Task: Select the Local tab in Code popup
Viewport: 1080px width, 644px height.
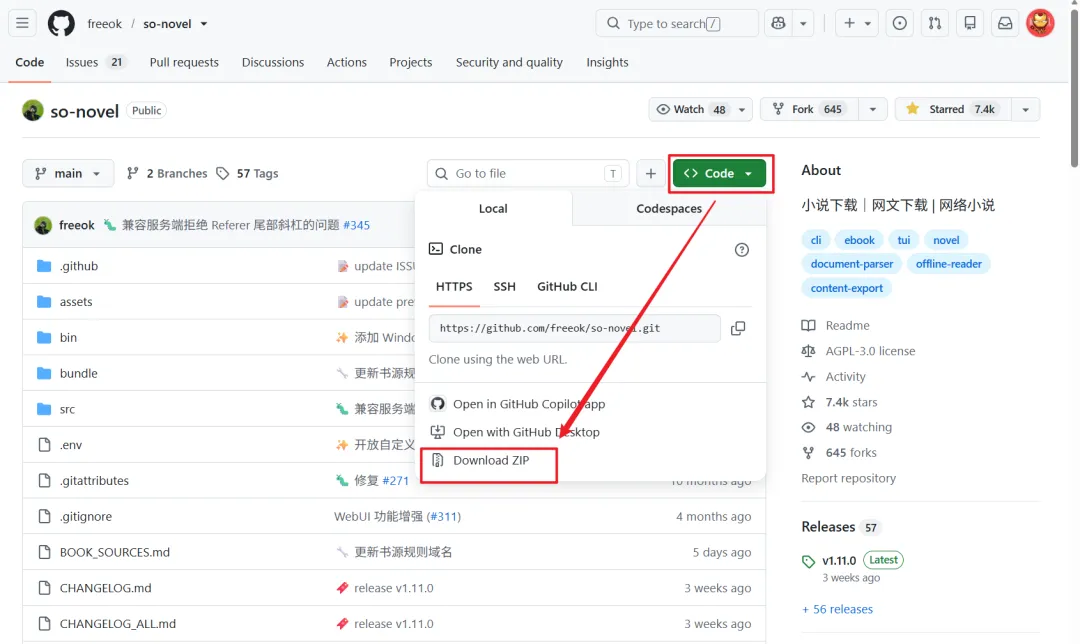Action: click(x=493, y=209)
